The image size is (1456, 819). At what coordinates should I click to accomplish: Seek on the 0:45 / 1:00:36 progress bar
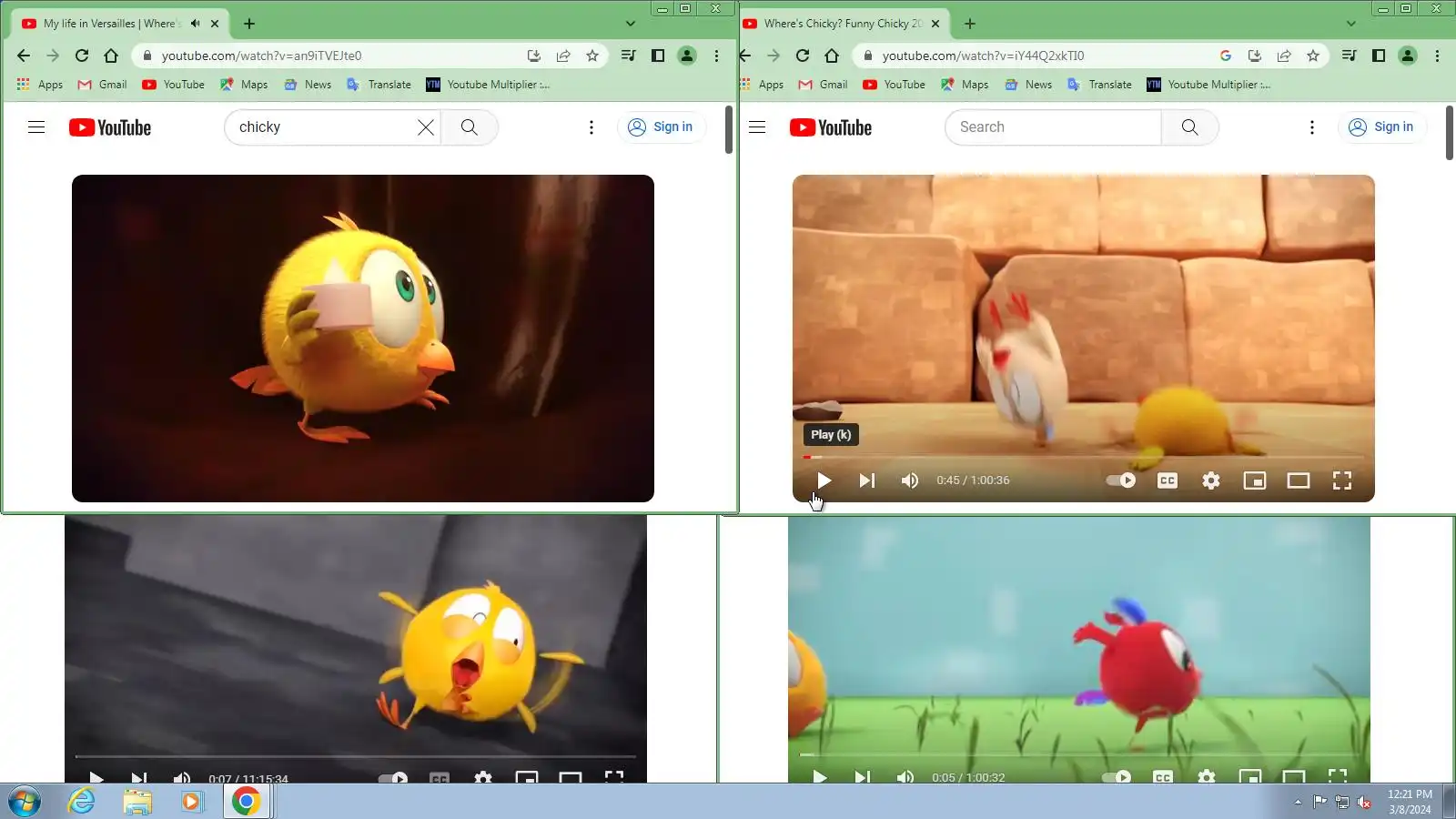[1083, 457]
